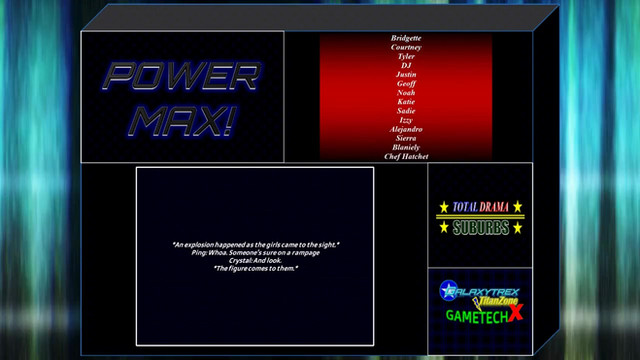Select Alejandro in the cast list
The height and width of the screenshot is (360, 640).
pyautogui.click(x=406, y=129)
